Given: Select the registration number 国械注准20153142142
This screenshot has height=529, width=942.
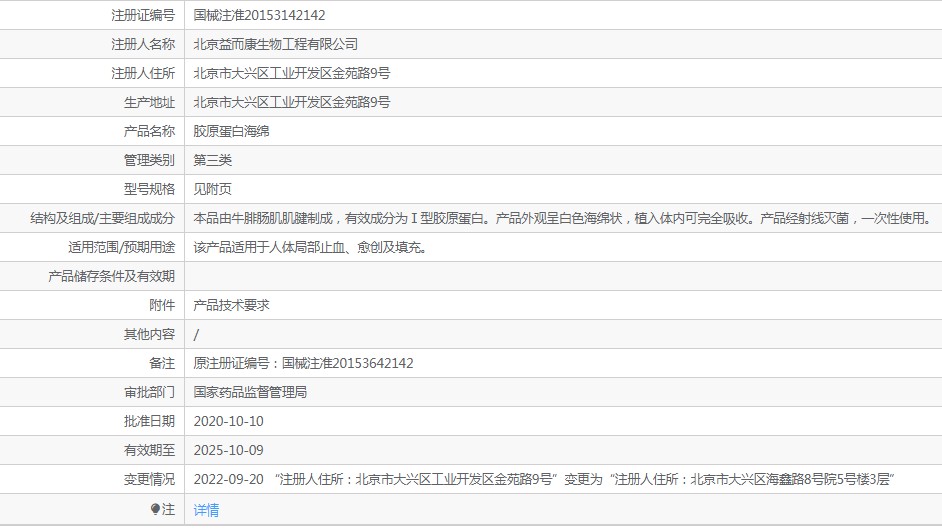Looking at the screenshot, I should (260, 15).
